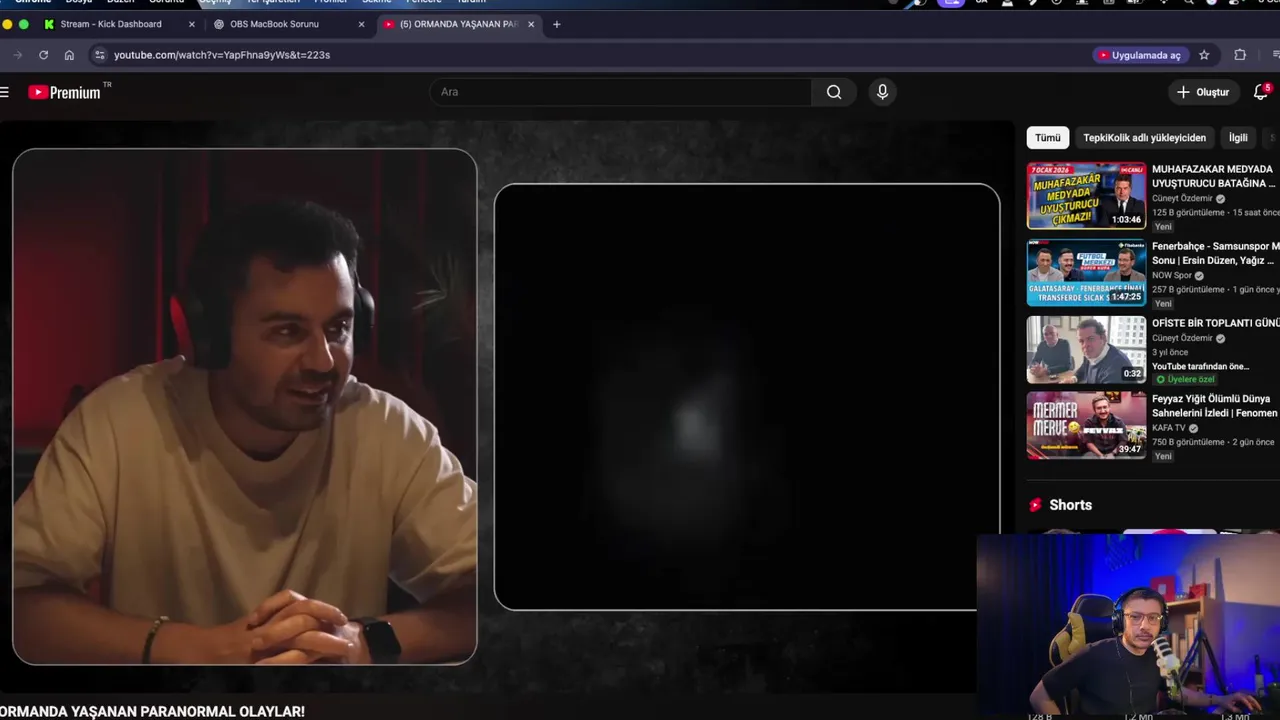
Task: Click the 39:47 duration badge
Action: point(1130,450)
